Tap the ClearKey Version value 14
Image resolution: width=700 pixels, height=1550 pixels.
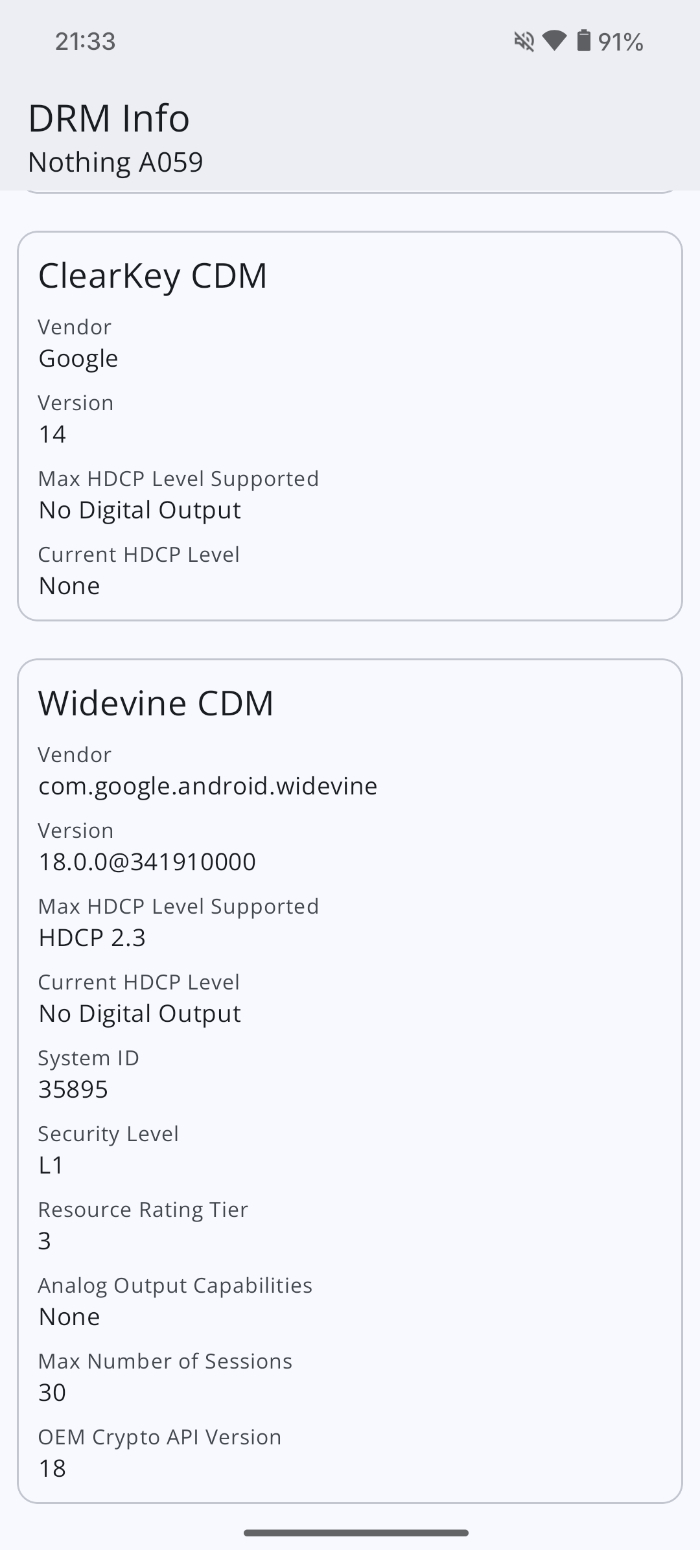click(52, 434)
